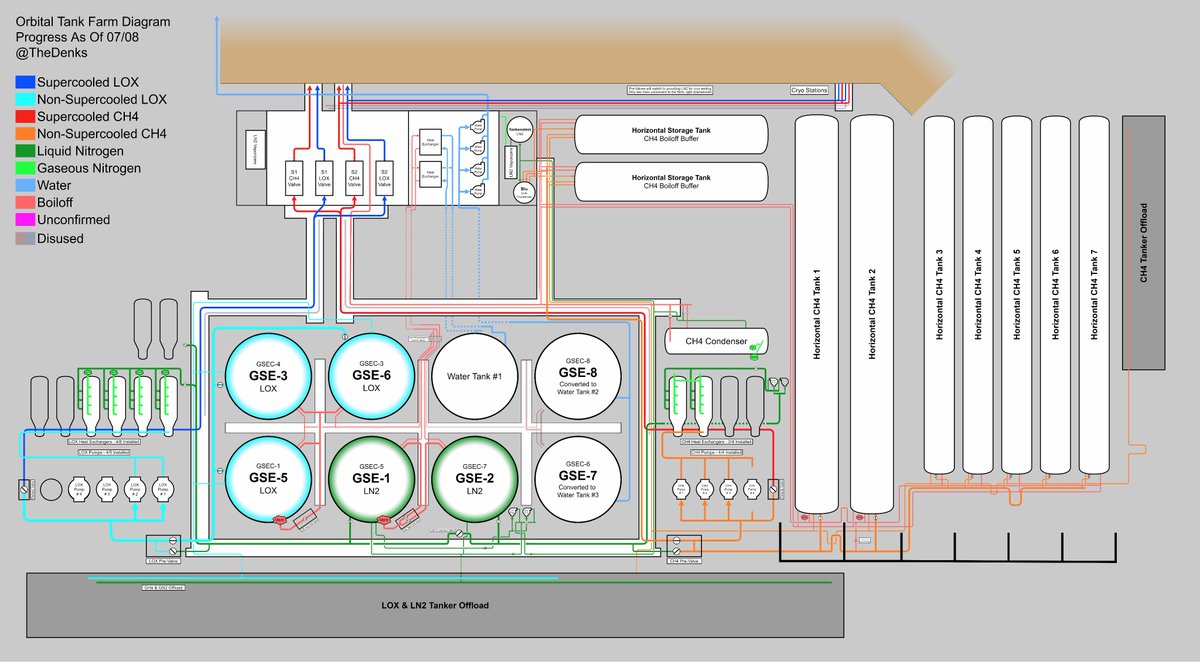
Task: Select the GSE-5 LOX tank
Action: [269, 480]
